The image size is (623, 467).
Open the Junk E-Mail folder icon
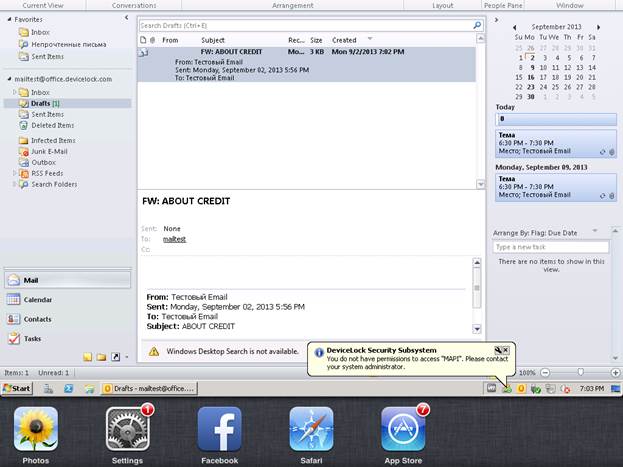22,151
